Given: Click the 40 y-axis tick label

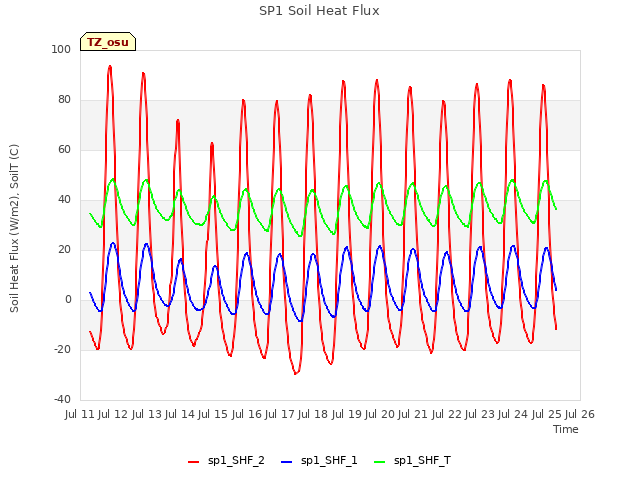Looking at the screenshot, I should pyautogui.click(x=64, y=200).
